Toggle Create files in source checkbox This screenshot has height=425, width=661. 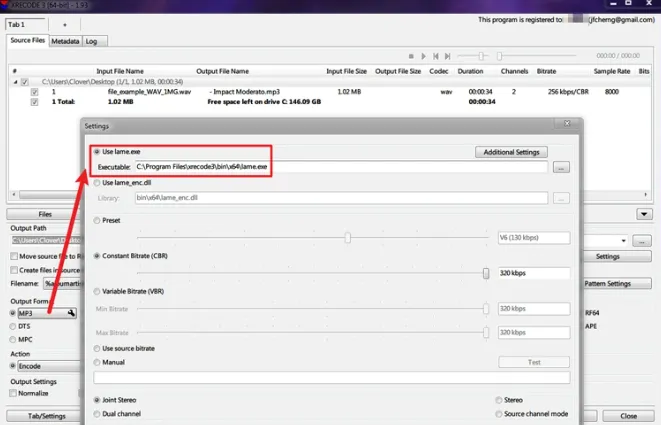tap(14, 270)
